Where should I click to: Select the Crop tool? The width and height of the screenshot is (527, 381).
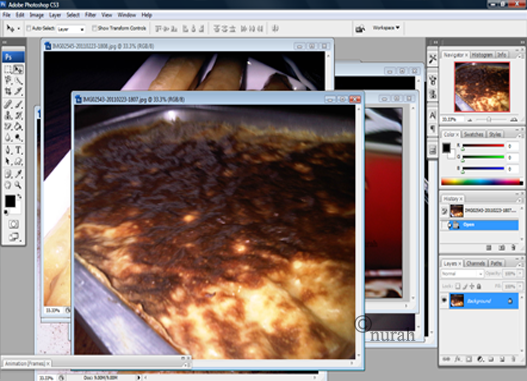(x=8, y=91)
